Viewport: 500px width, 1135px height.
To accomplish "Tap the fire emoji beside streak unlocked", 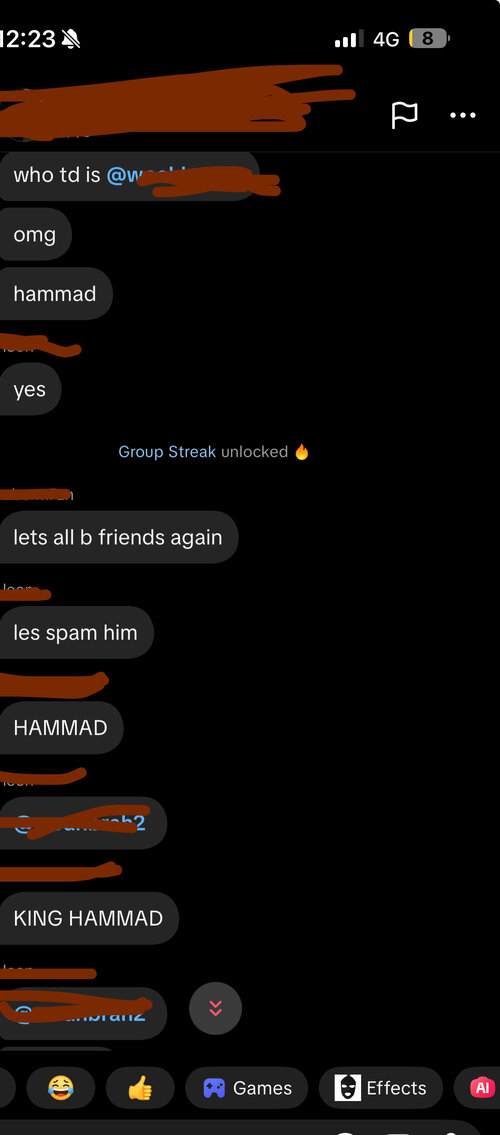I will [302, 452].
